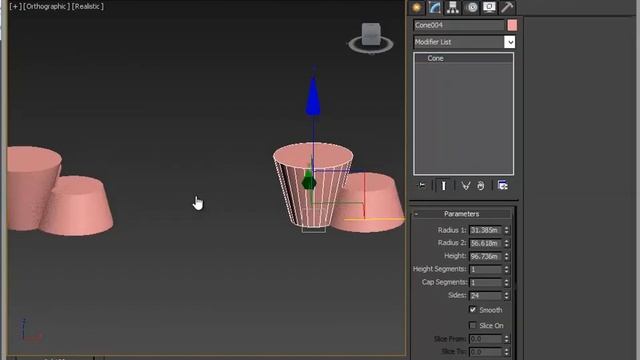Open the [Realistic] shading menu

[88, 7]
